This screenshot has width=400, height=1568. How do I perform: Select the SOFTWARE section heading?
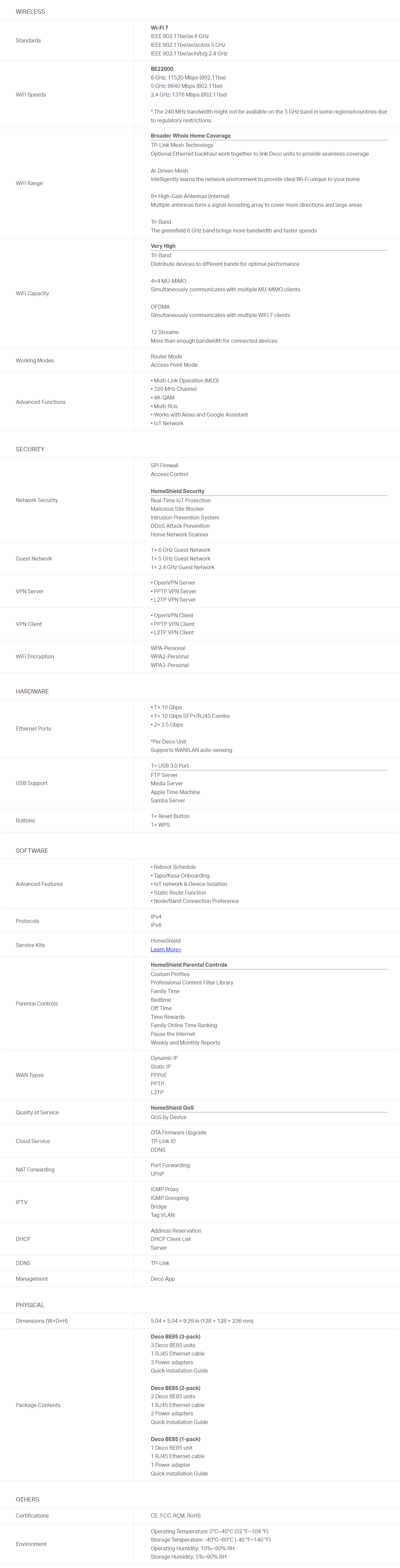click(x=32, y=850)
